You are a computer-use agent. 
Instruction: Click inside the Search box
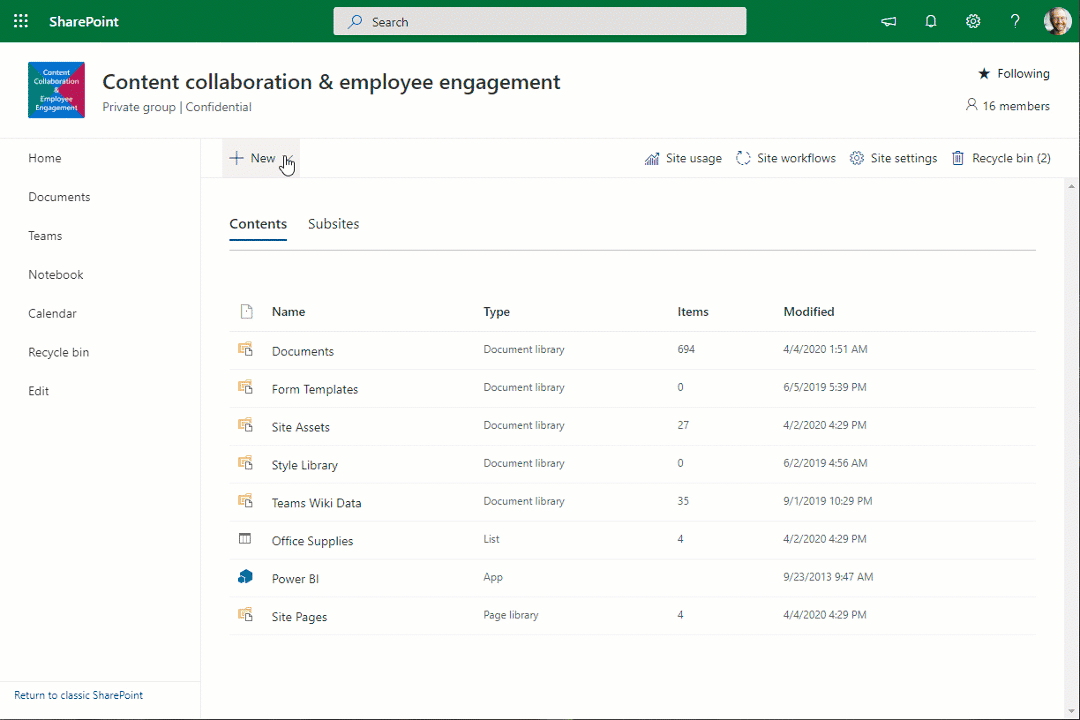(540, 21)
